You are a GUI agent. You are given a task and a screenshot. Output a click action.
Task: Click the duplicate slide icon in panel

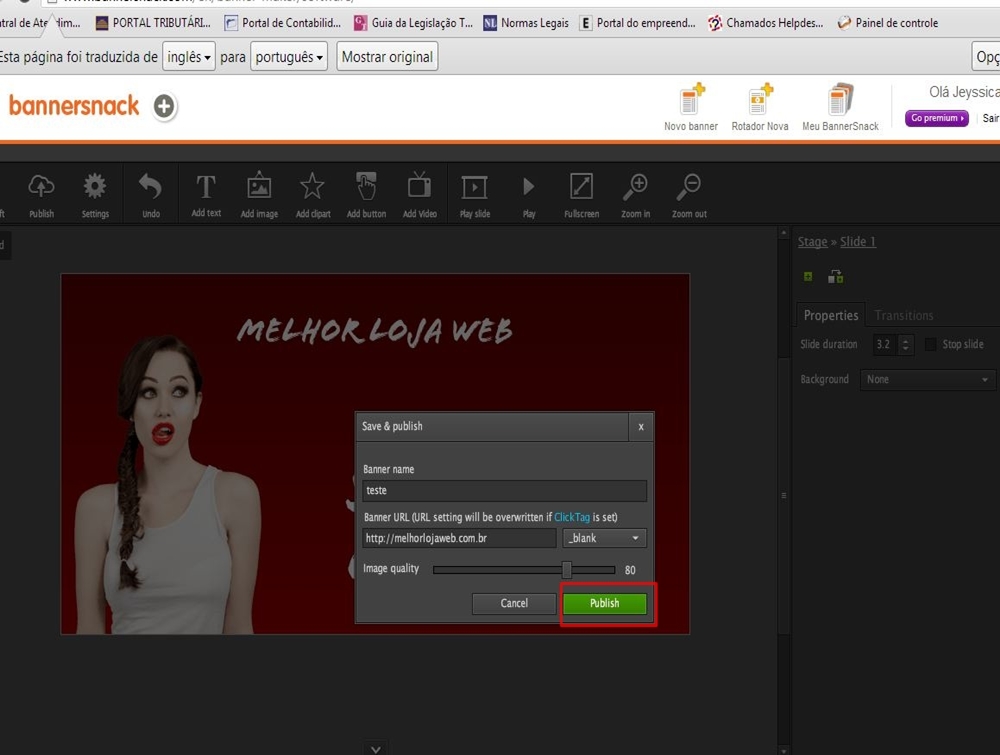(835, 276)
